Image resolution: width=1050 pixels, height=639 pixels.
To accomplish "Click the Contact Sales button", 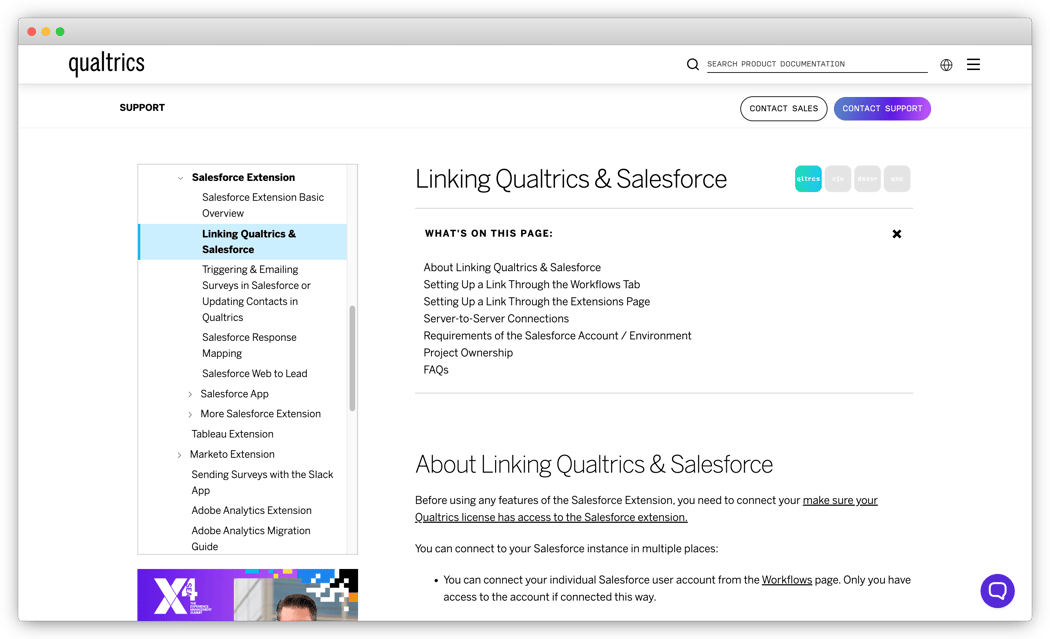I will click(x=783, y=109).
